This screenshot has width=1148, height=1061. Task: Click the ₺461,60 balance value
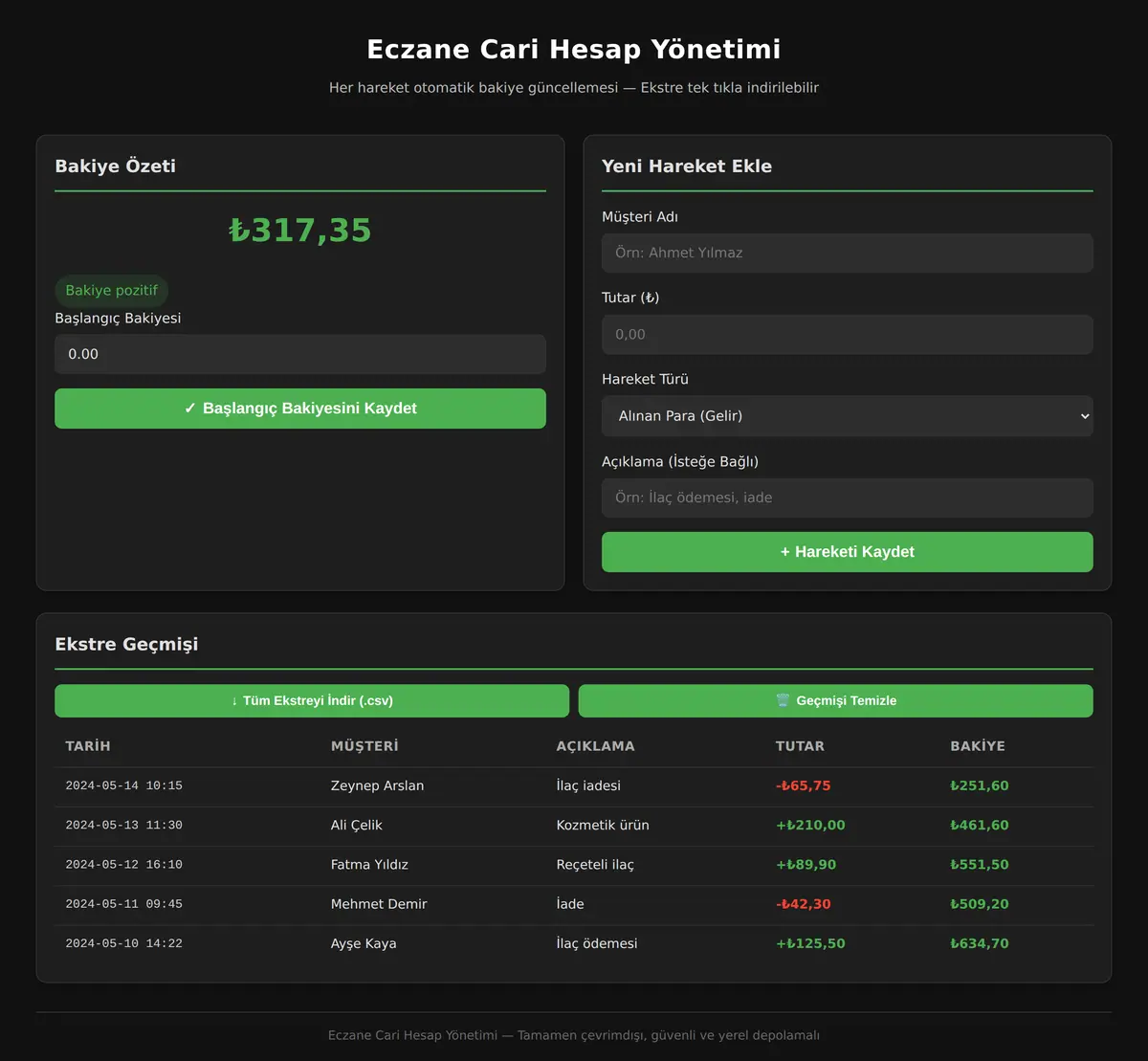[980, 825]
